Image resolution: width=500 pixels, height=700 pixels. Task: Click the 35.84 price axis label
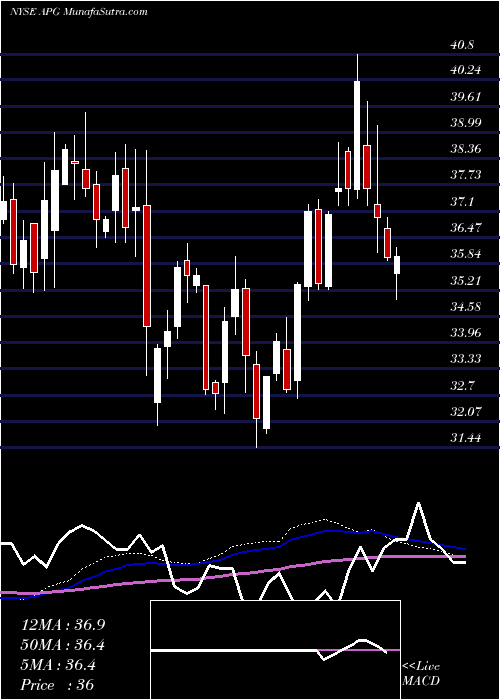(465, 254)
